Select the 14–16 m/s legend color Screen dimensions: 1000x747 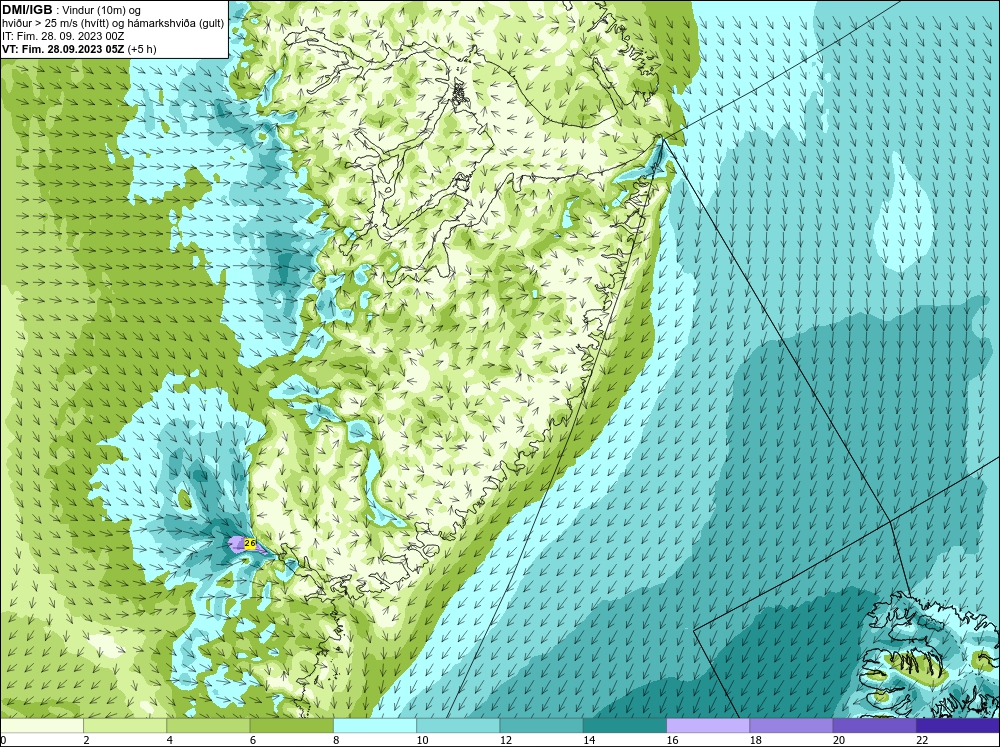pyautogui.click(x=625, y=726)
